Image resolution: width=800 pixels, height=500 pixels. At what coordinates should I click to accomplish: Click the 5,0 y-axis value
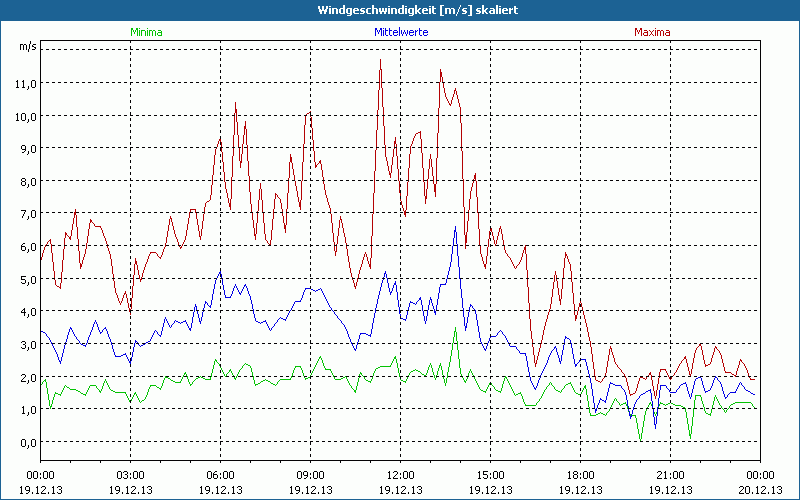click(x=29, y=280)
